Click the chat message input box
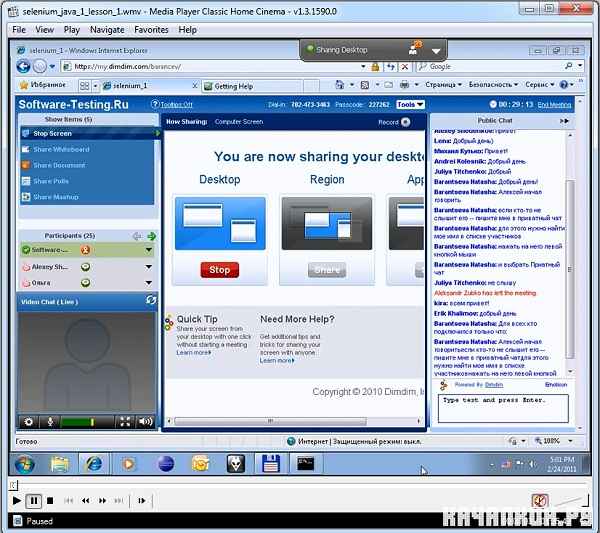Viewport: 600px width, 533px height. [503, 409]
